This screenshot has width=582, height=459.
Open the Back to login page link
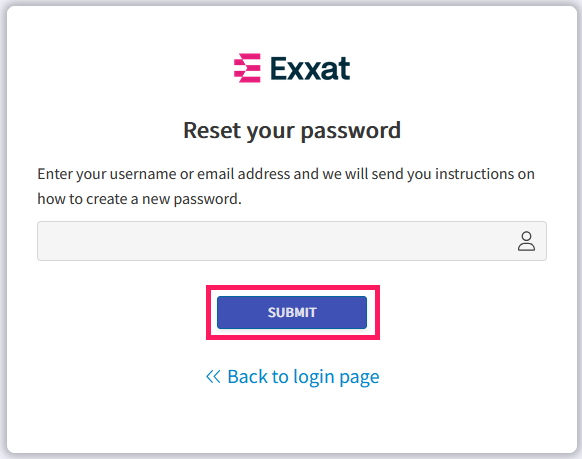(x=292, y=377)
